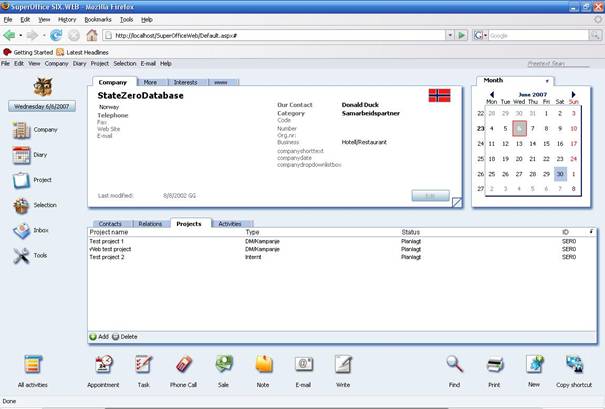Create a new Appointment
Viewport: 605px width, 409px height.
(x=103, y=364)
